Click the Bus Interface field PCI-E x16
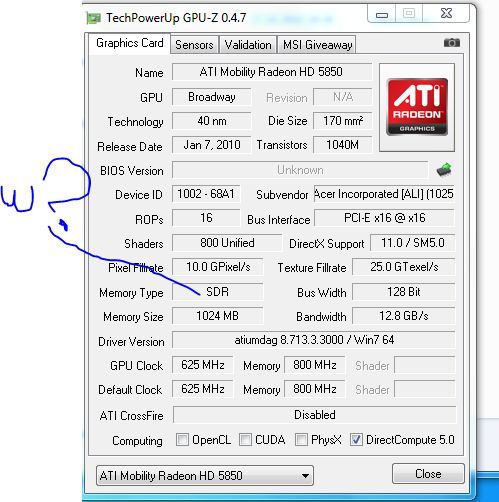The width and height of the screenshot is (499, 502). point(384,218)
